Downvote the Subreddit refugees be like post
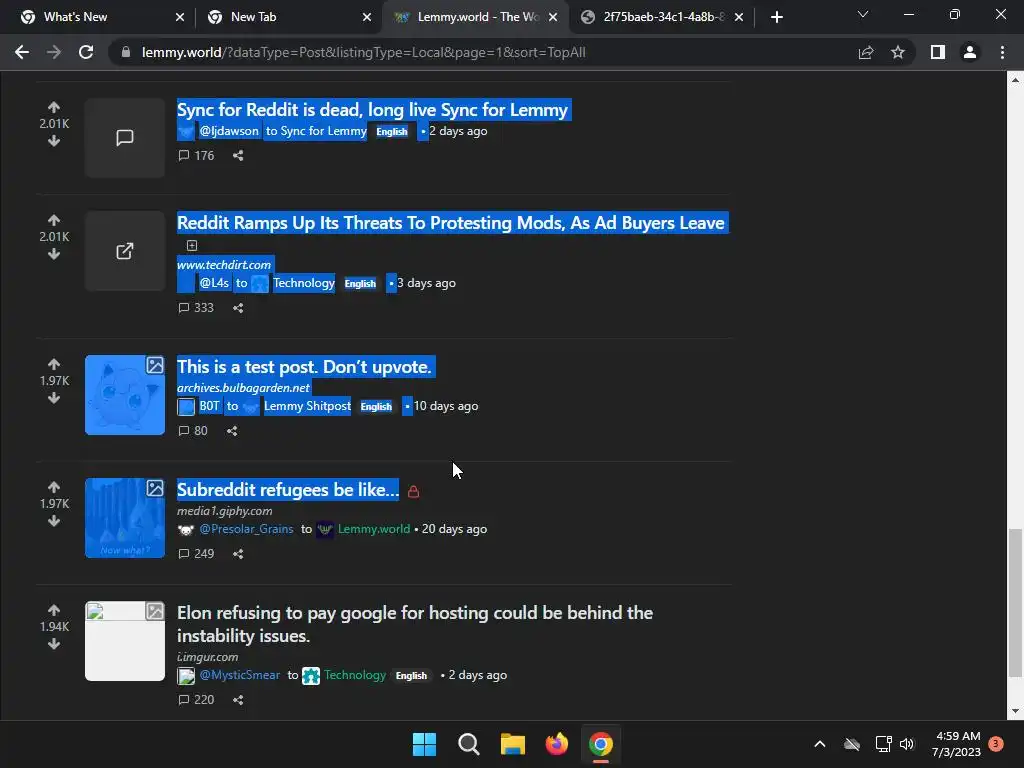Image resolution: width=1024 pixels, height=768 pixels. [54, 520]
